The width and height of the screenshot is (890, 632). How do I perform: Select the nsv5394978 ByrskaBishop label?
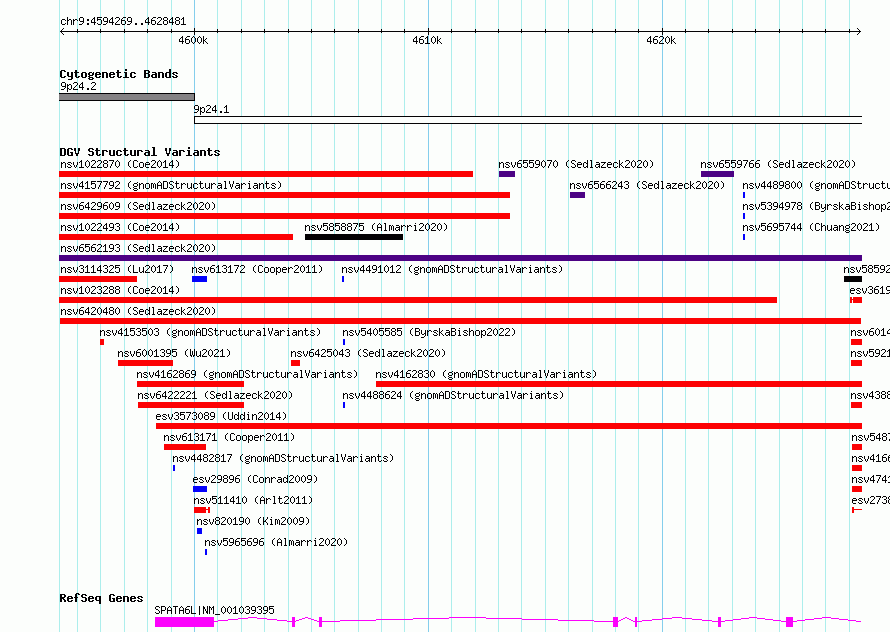click(816, 206)
